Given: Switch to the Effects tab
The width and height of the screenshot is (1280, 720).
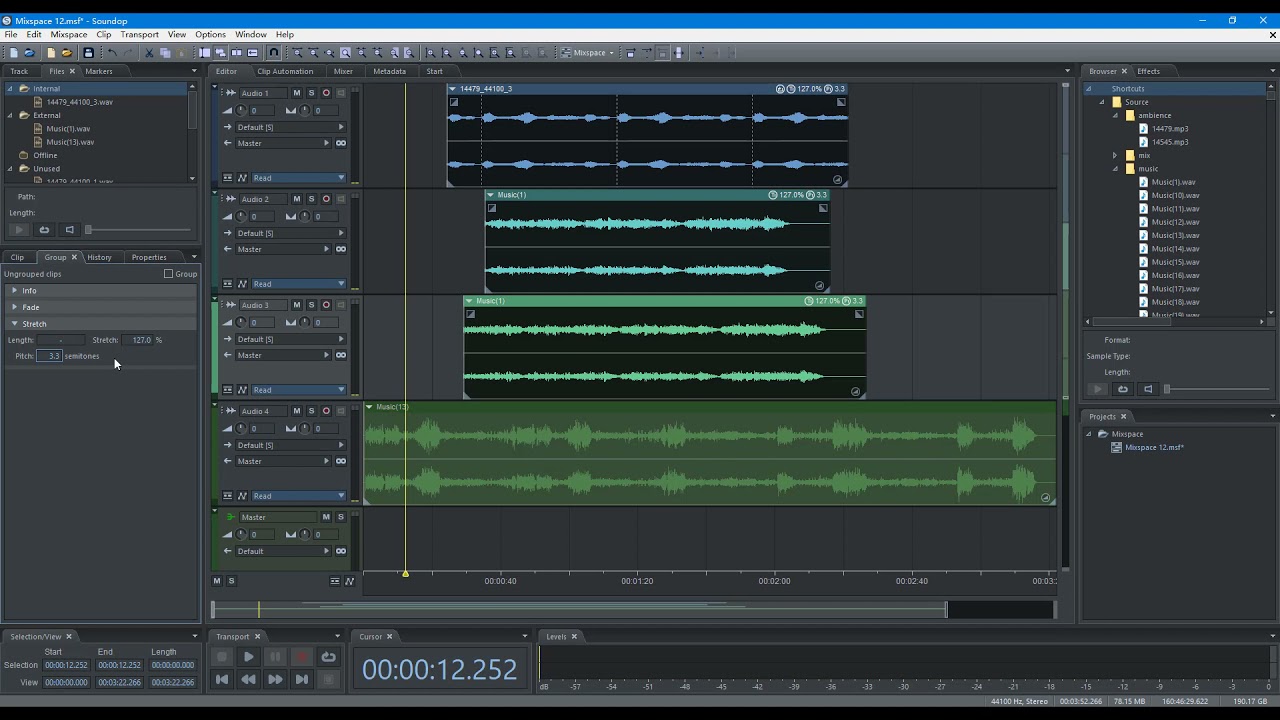Looking at the screenshot, I should pos(1148,71).
